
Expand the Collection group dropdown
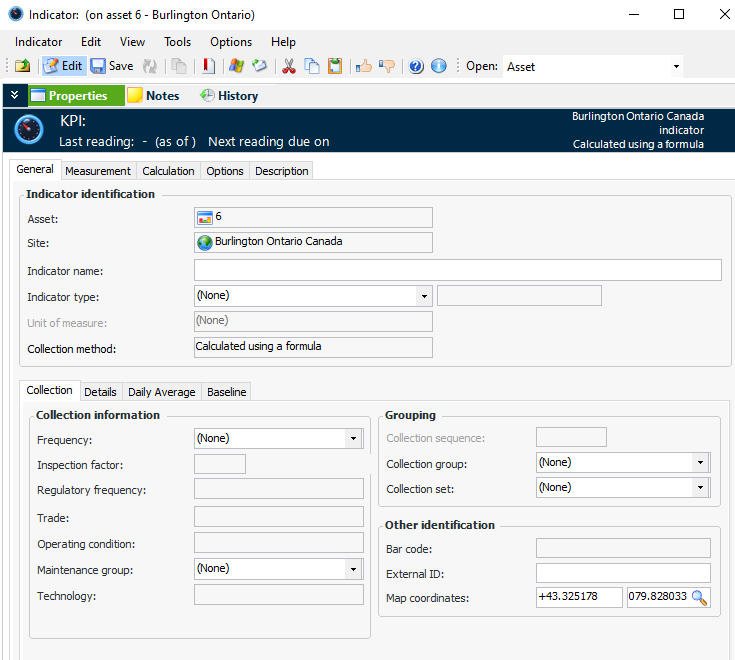tap(700, 463)
